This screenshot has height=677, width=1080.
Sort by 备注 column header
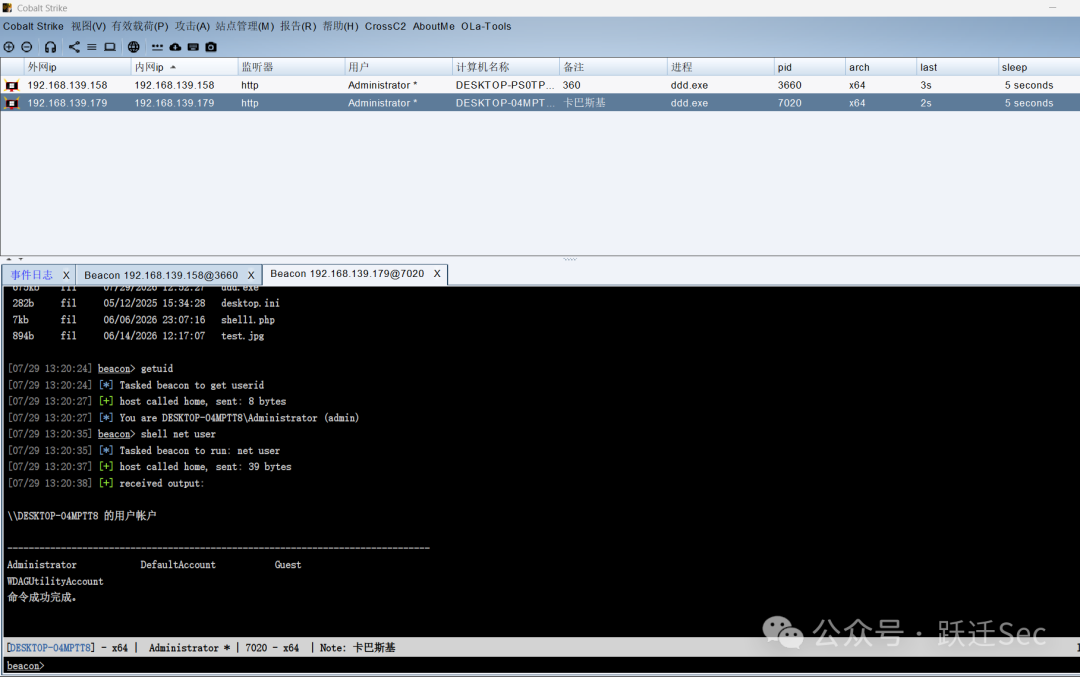tap(613, 67)
